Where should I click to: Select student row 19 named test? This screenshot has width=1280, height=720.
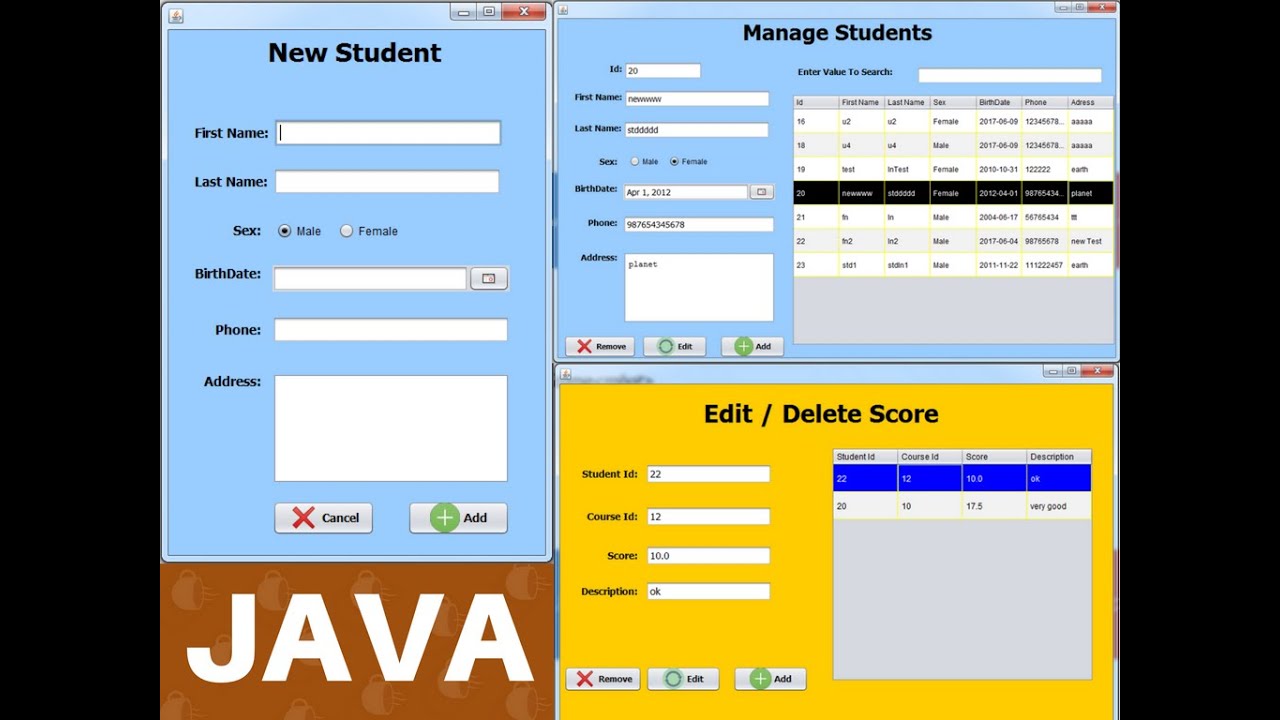click(x=953, y=169)
